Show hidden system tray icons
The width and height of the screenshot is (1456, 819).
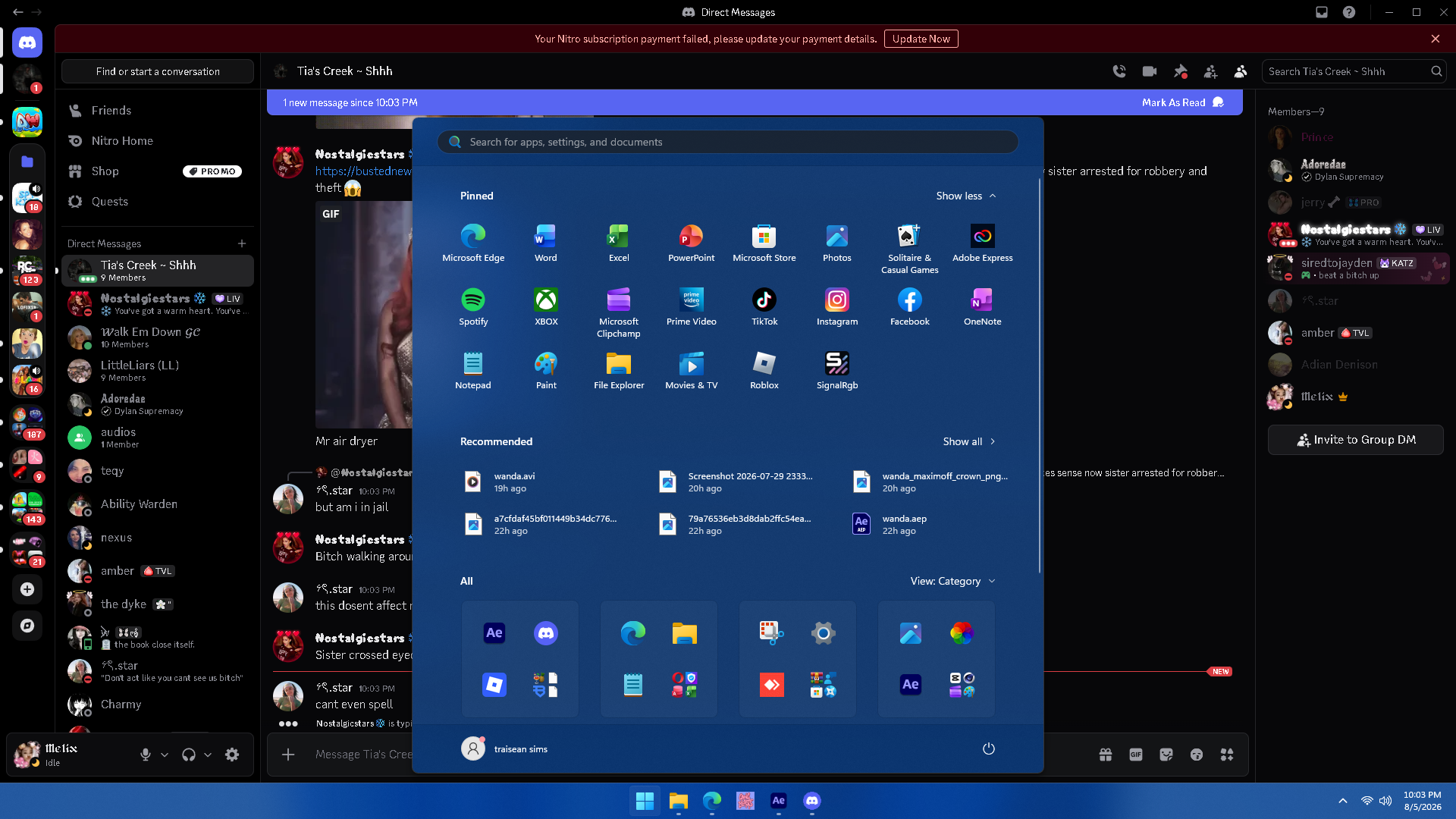pos(1343,801)
